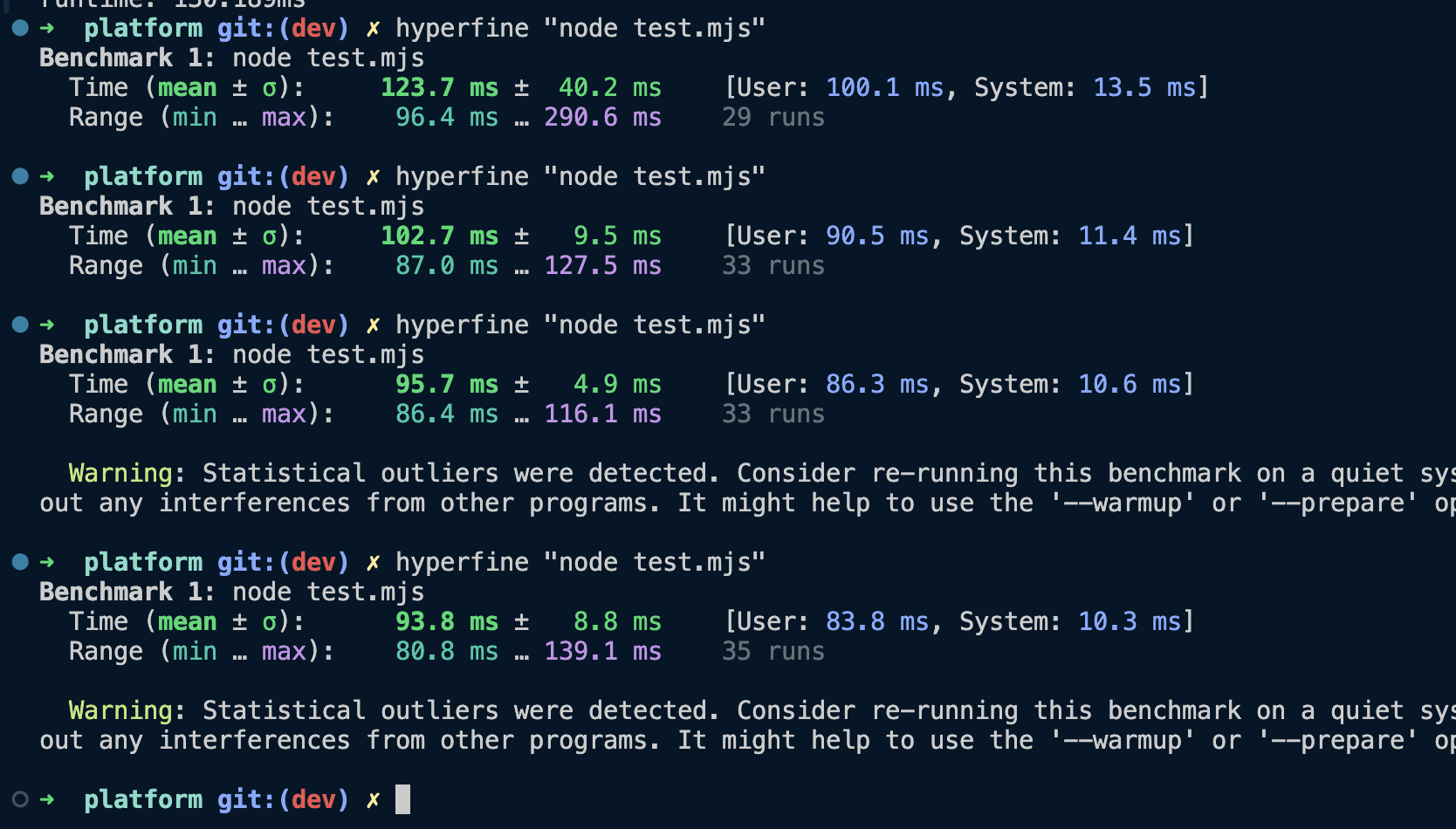Click the terminal cursor block at the last prompt
Image resolution: width=1456 pixels, height=829 pixels.
point(402,799)
